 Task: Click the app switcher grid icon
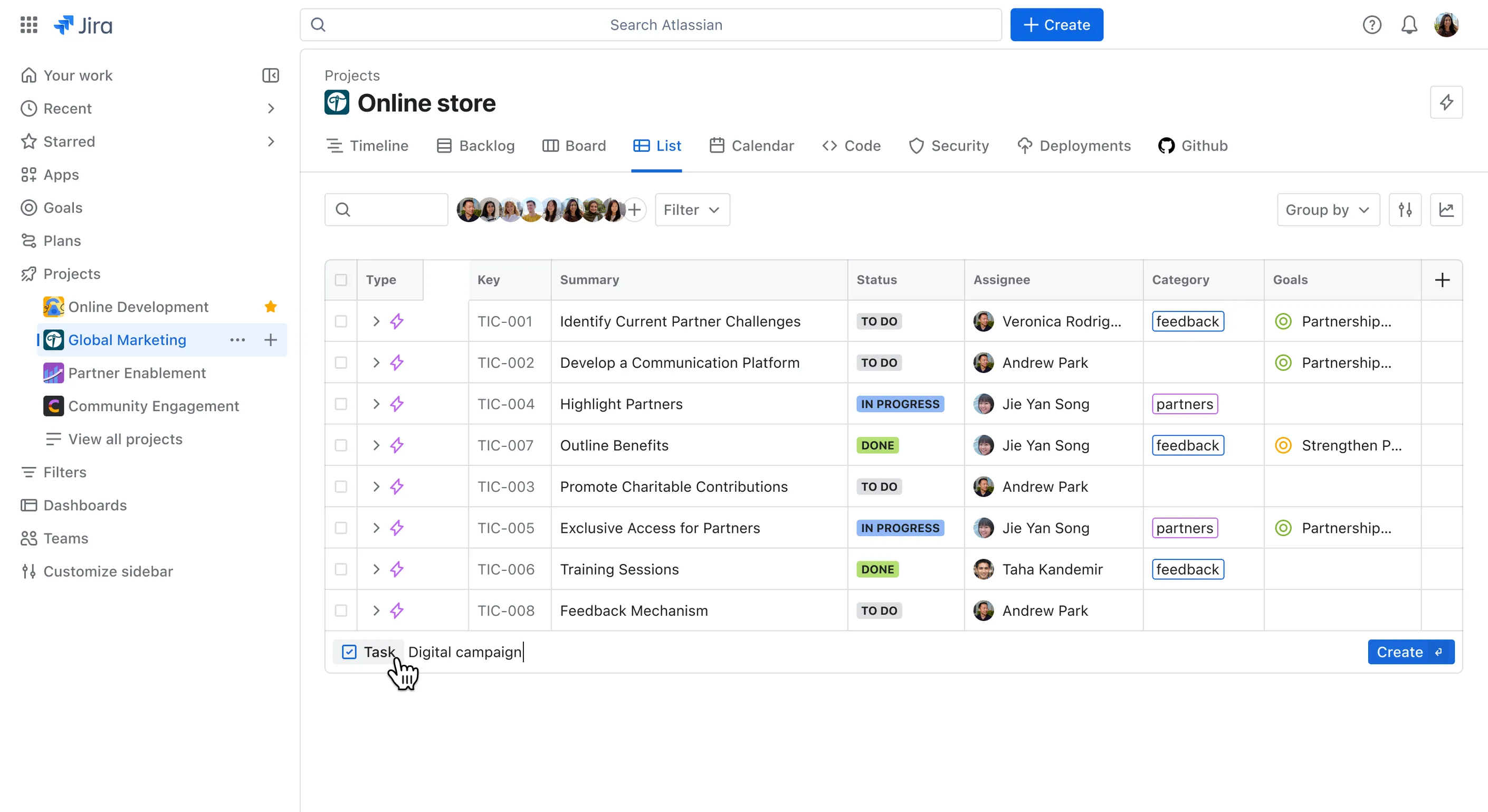(x=28, y=25)
